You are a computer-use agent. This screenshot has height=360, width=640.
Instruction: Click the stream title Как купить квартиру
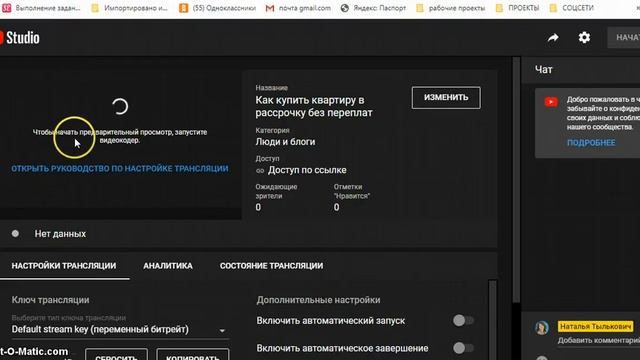313,106
